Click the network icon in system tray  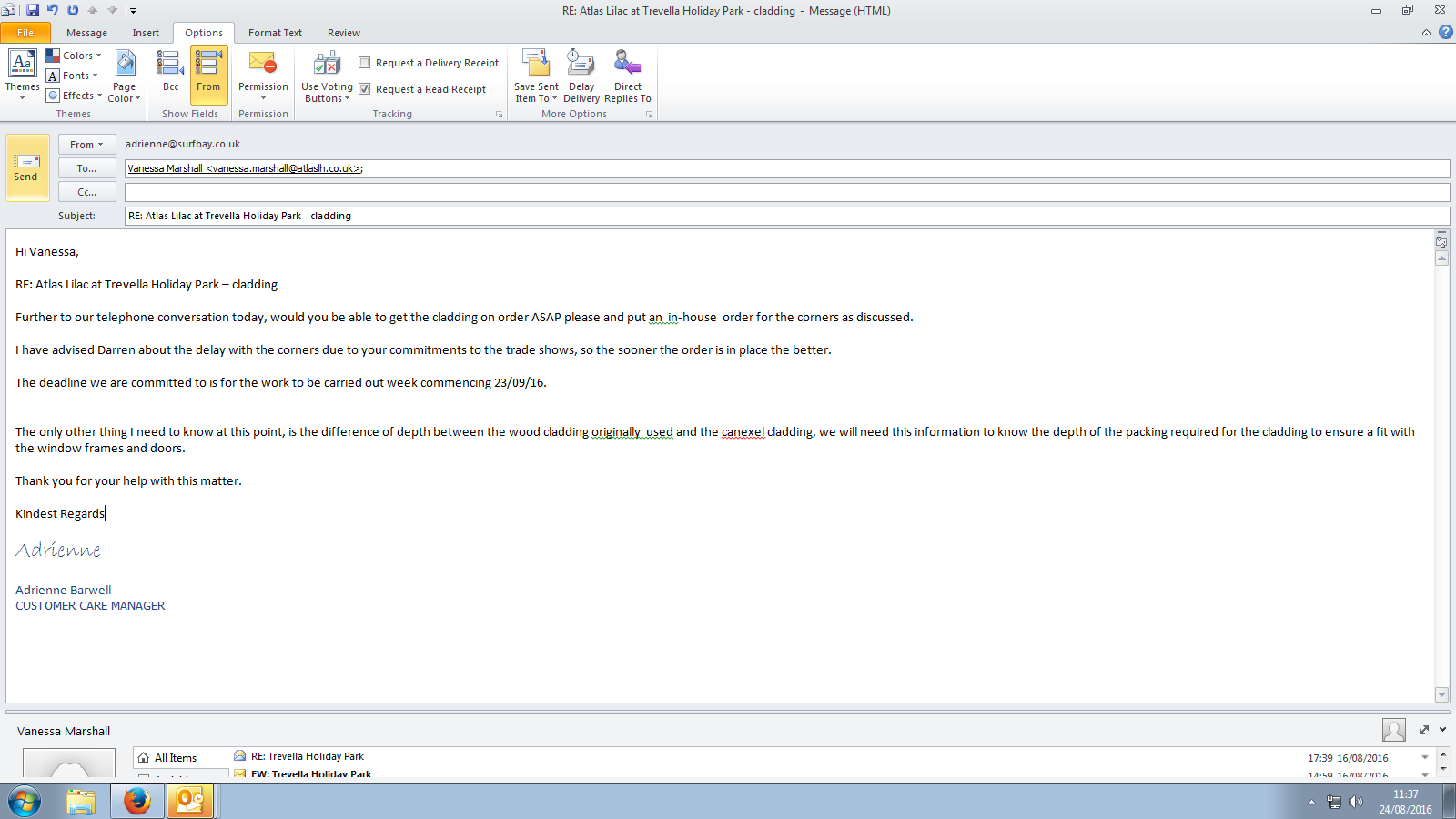[x=1334, y=802]
